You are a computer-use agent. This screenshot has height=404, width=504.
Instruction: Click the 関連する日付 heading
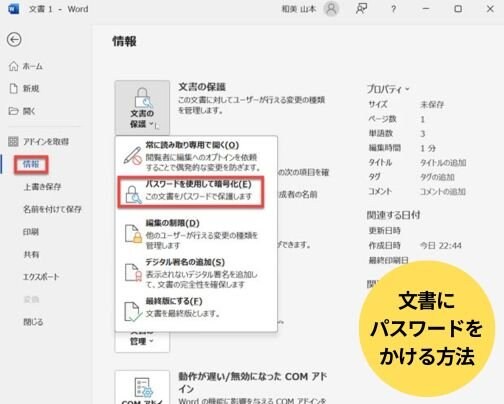[393, 215]
